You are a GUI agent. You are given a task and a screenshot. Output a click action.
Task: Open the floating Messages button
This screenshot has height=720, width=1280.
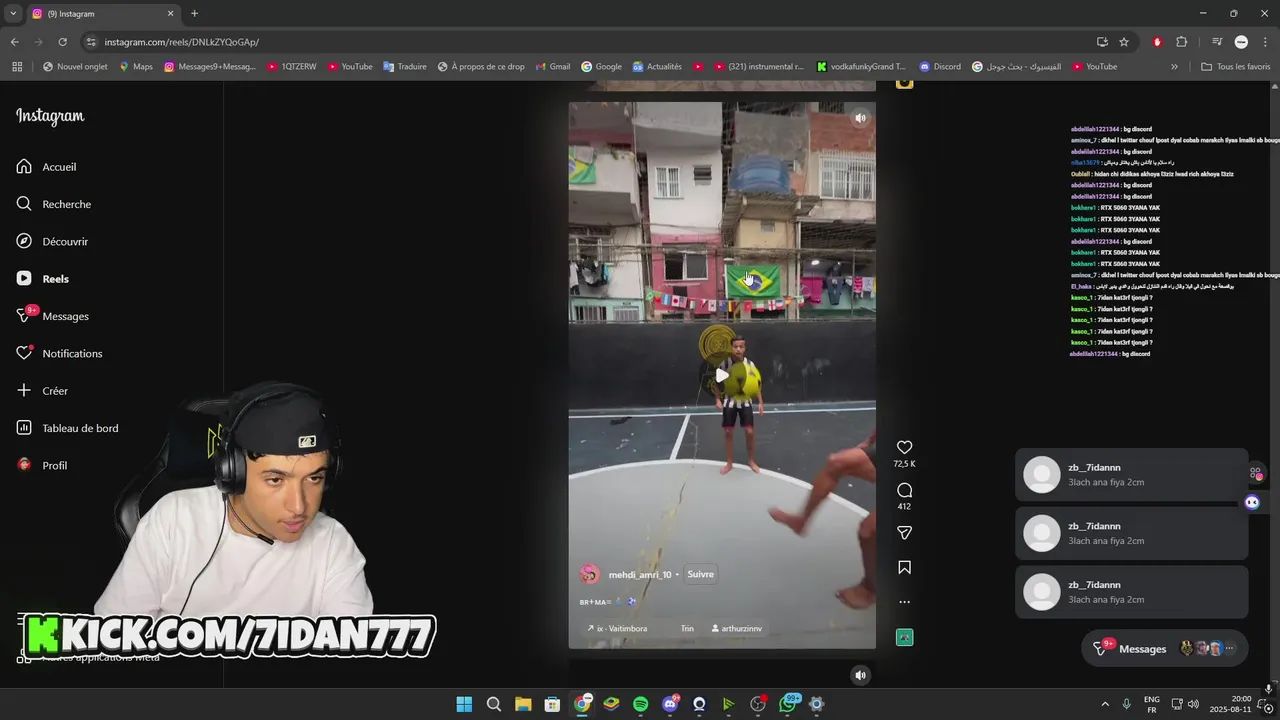click(x=1164, y=649)
